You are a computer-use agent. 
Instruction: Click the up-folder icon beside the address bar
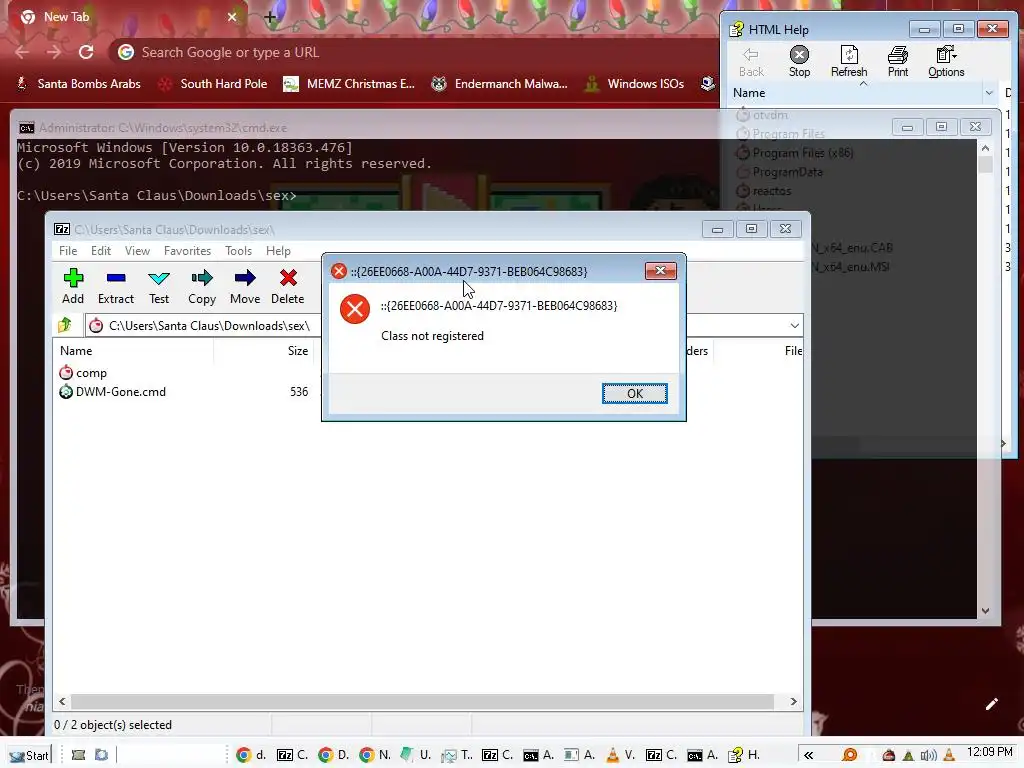(65, 325)
